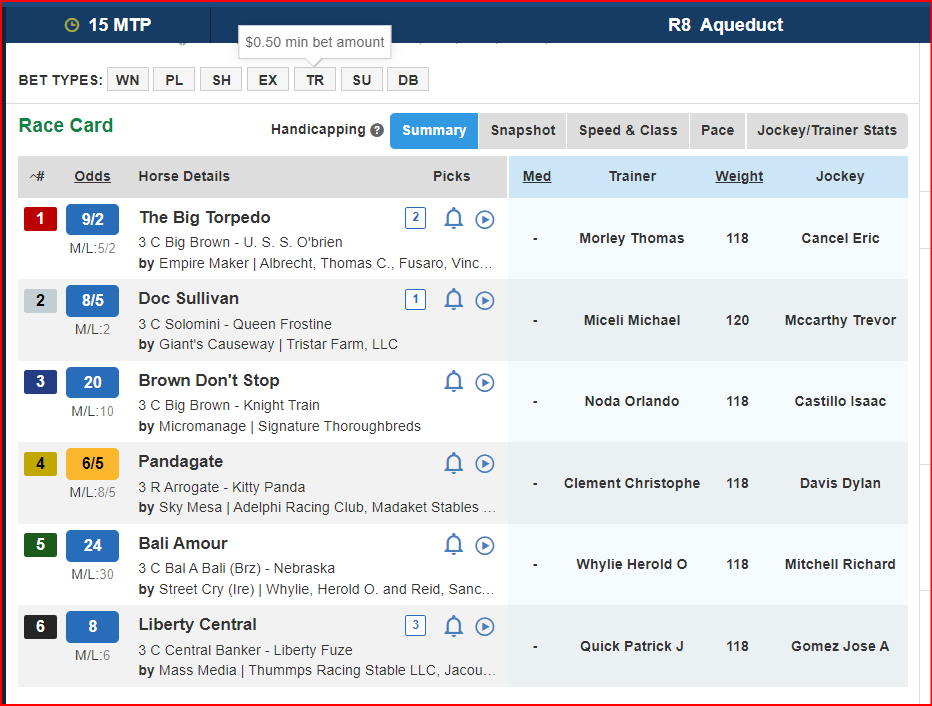The height and width of the screenshot is (706, 932).
Task: Sort race card by Odds column
Action: pos(92,176)
